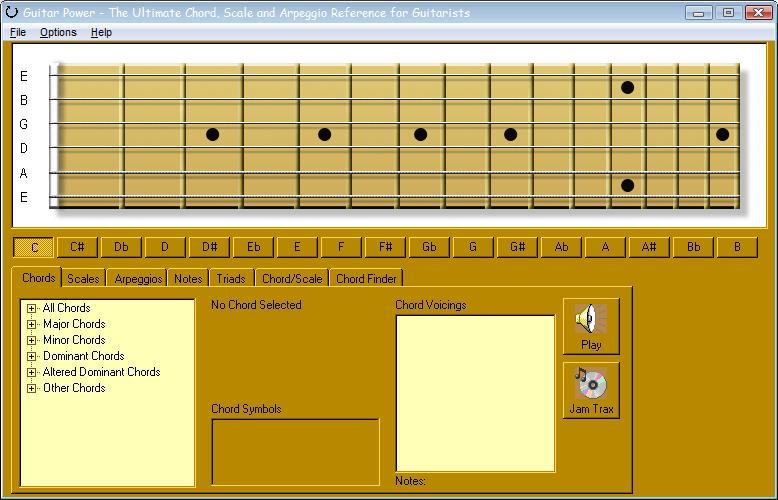
Task: Switch to the Notes tab
Action: 188,278
